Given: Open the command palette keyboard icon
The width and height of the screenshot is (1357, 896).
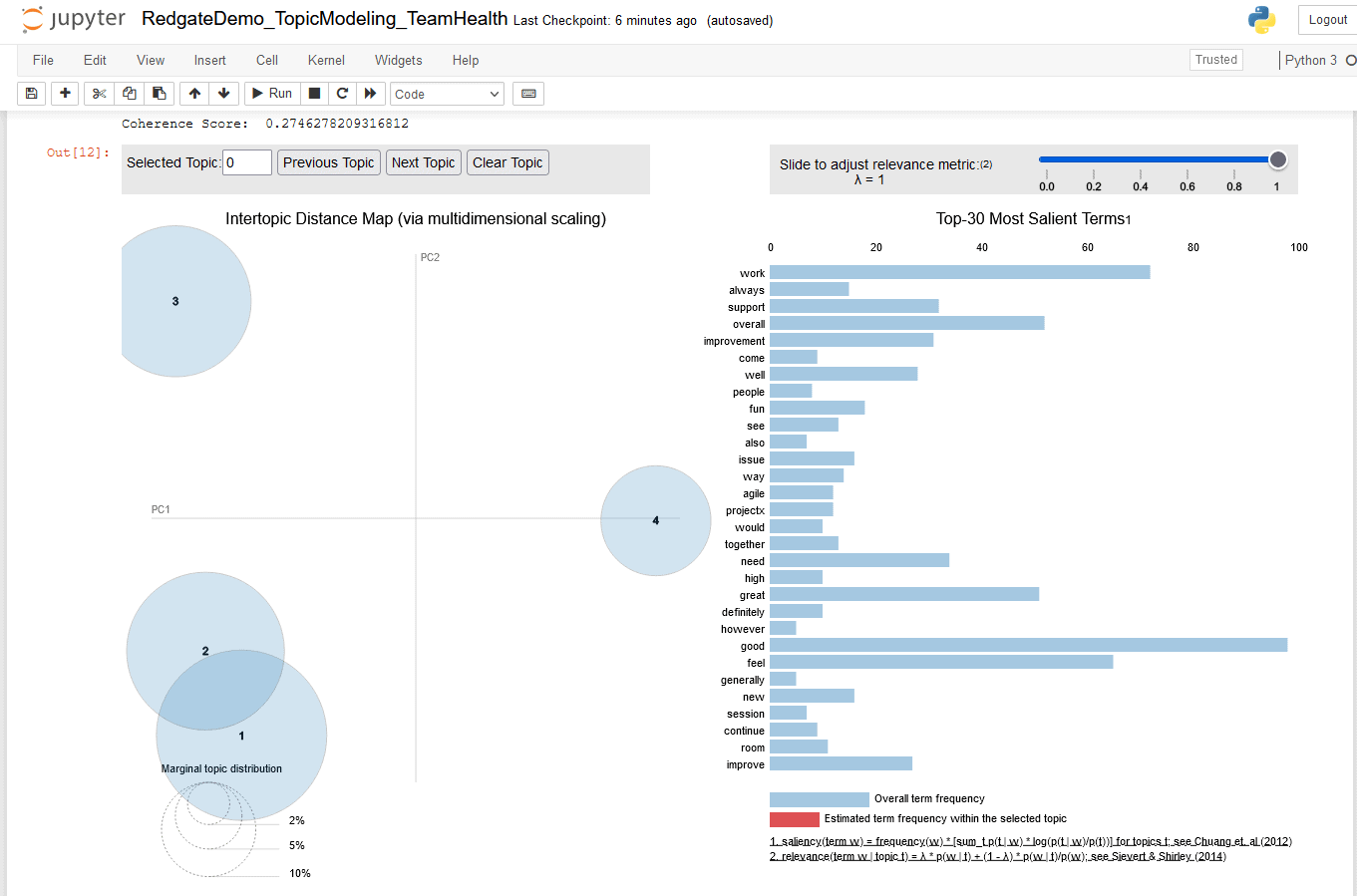Looking at the screenshot, I should click(x=528, y=94).
